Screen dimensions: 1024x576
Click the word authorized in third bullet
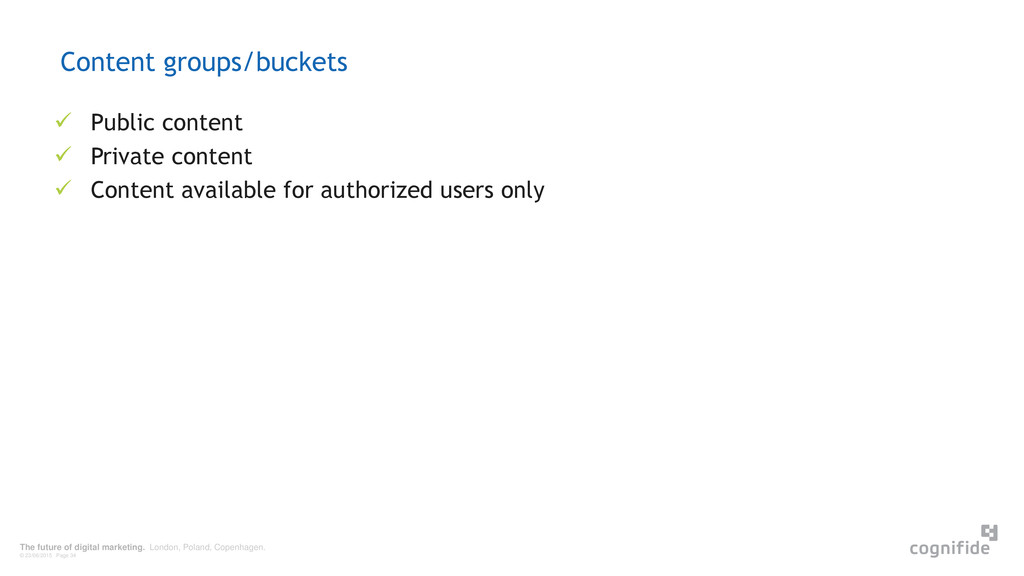(377, 190)
